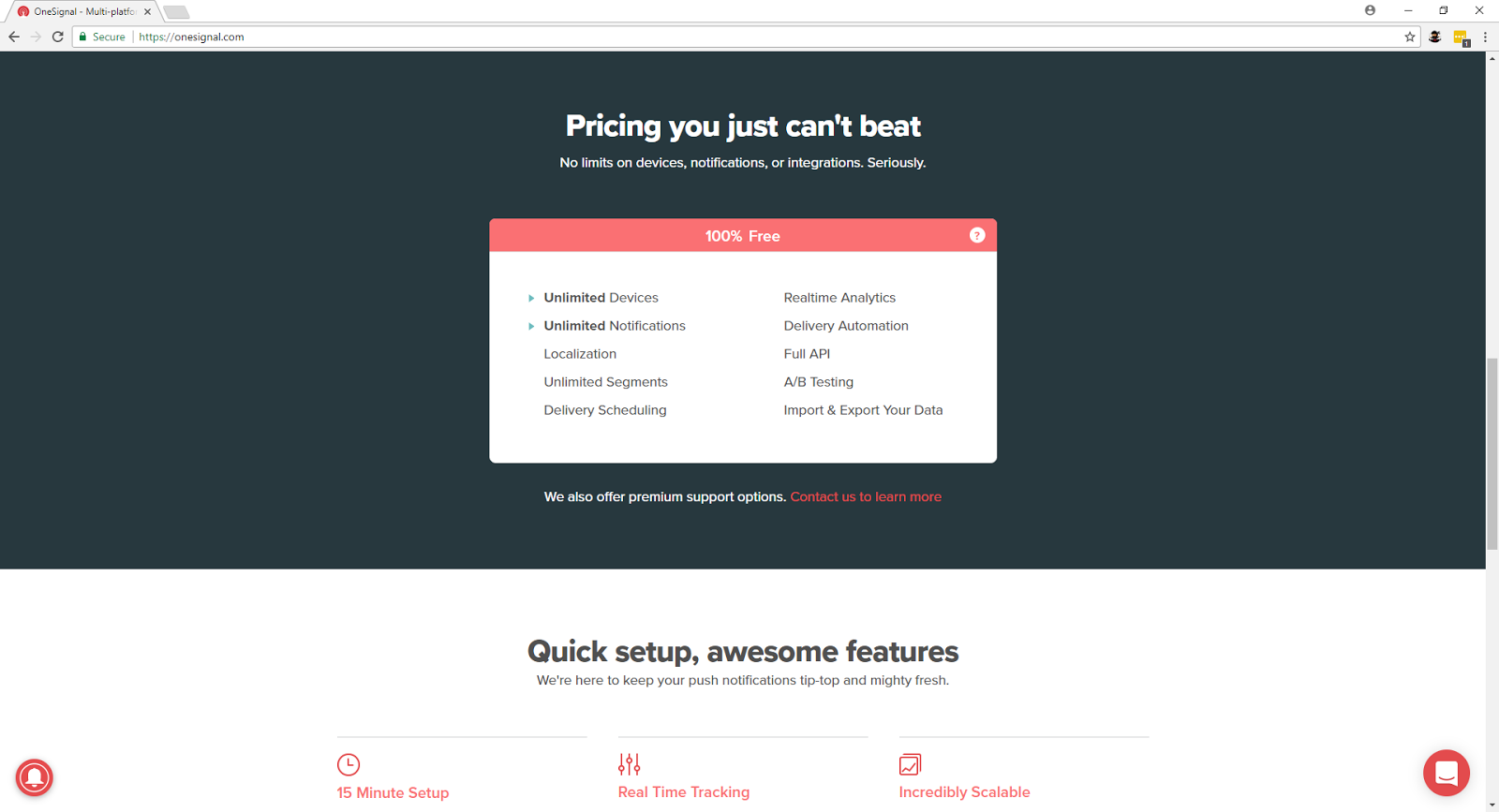Click the 15 Minute Setup heading

tap(393, 792)
